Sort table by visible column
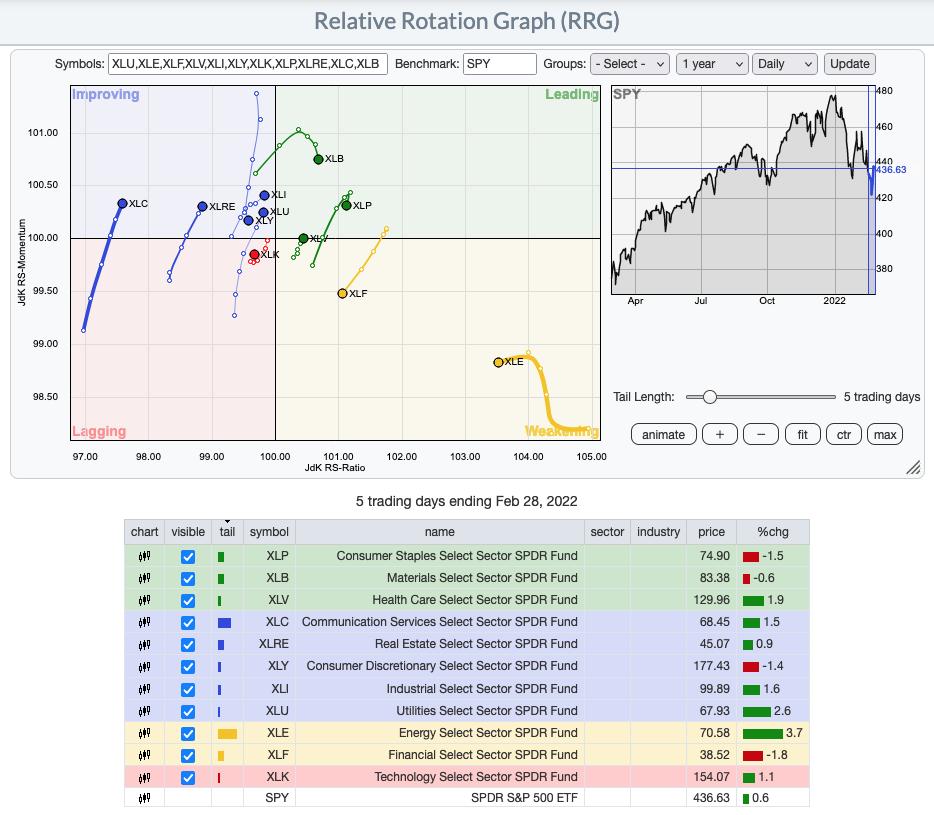Image resolution: width=934 pixels, height=815 pixels. tap(188, 531)
